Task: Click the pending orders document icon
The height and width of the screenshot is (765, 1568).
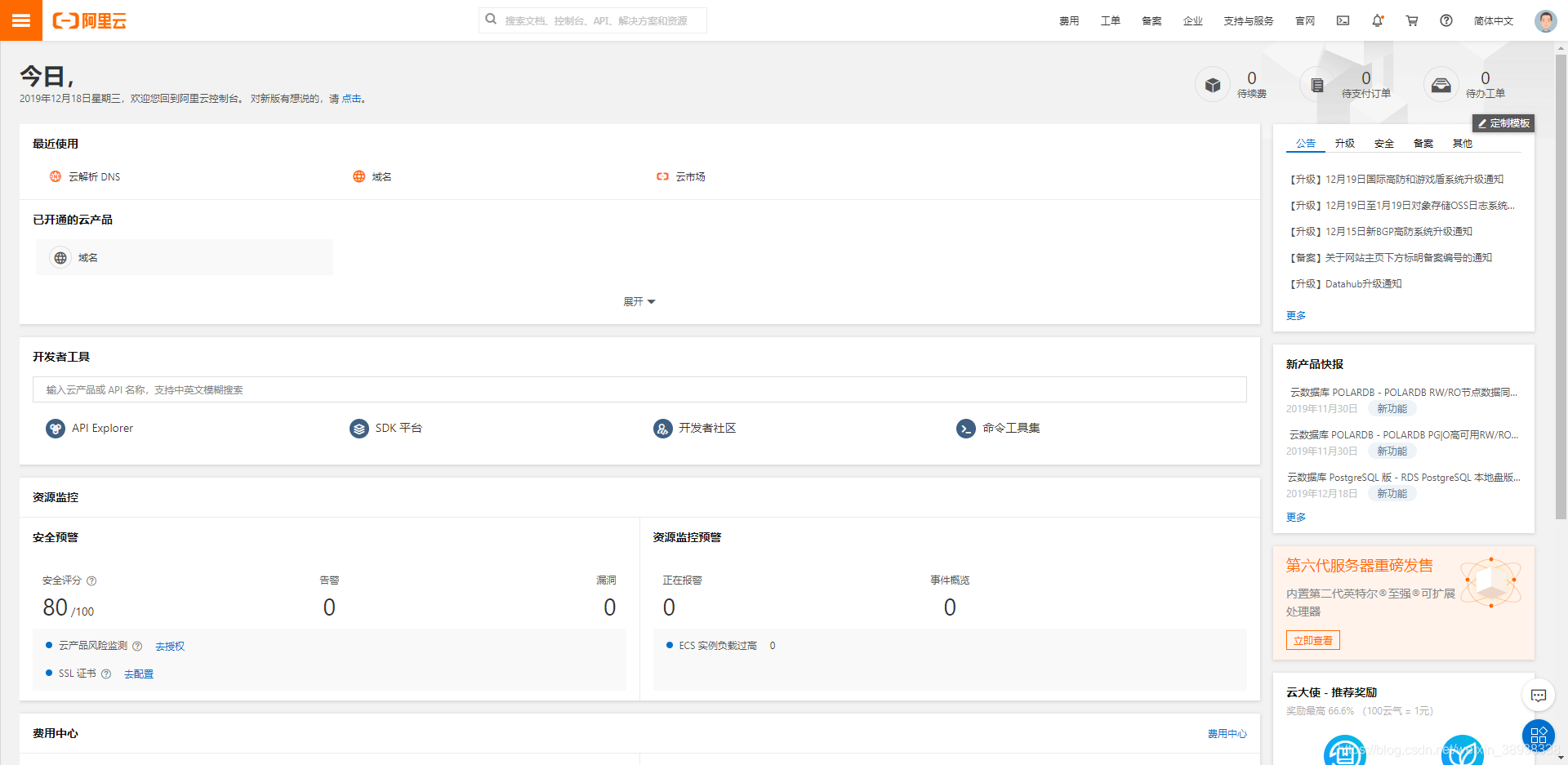Action: point(1317,84)
